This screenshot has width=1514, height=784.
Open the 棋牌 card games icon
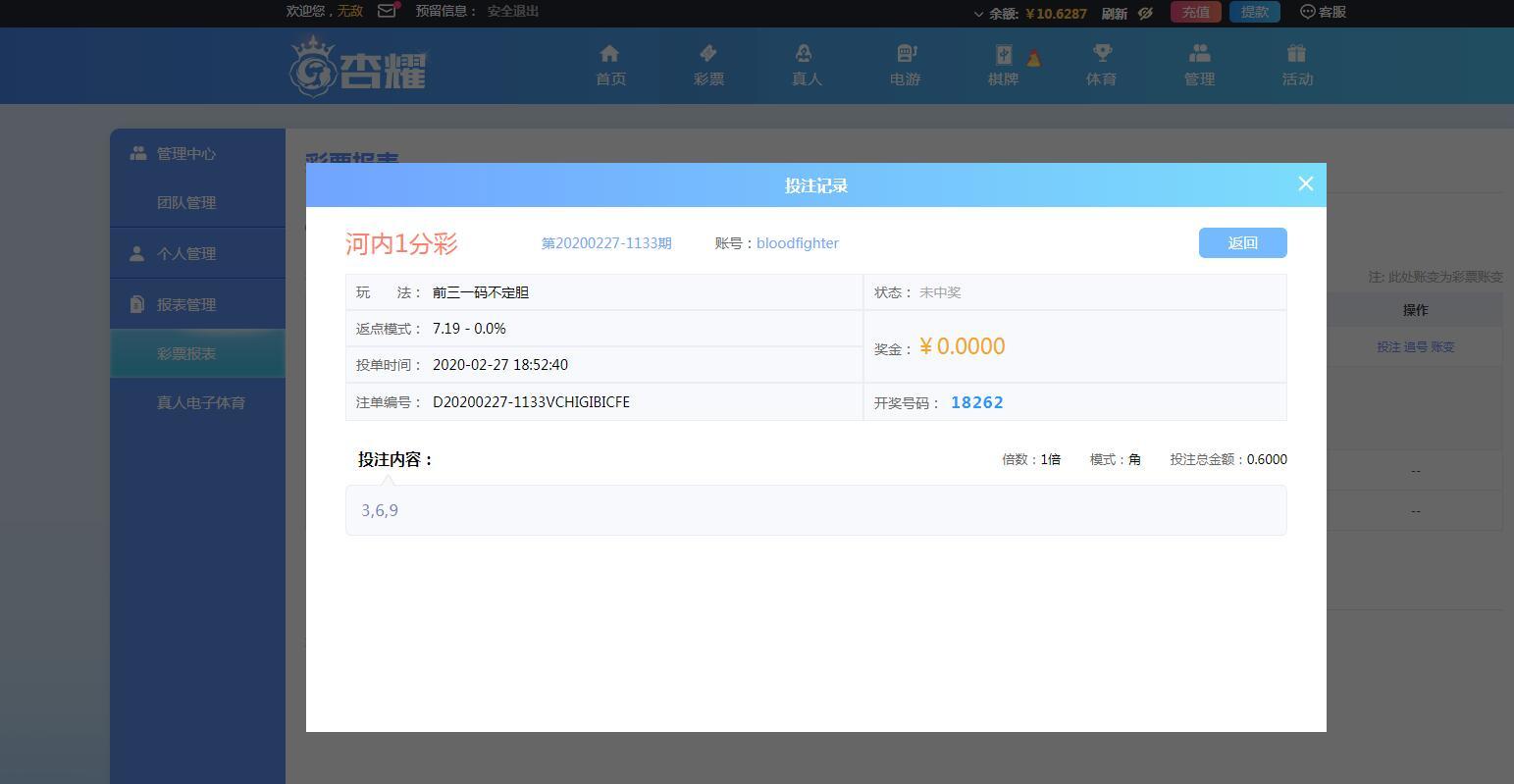click(1003, 55)
